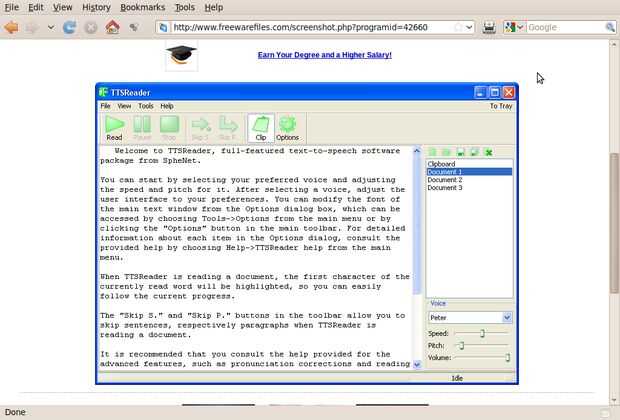Click the TTSReader app icon in title bar
The width and height of the screenshot is (620, 420).
[104, 92]
